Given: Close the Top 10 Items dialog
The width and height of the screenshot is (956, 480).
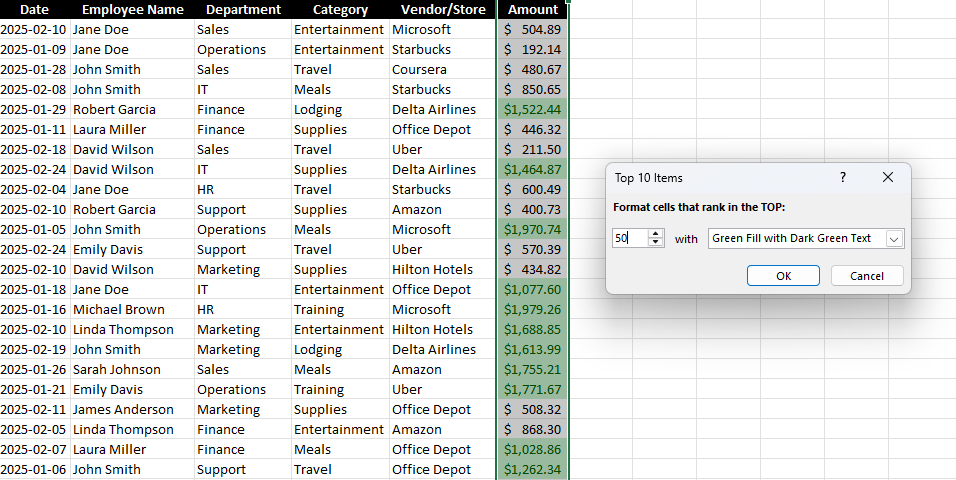Looking at the screenshot, I should pyautogui.click(x=888, y=177).
